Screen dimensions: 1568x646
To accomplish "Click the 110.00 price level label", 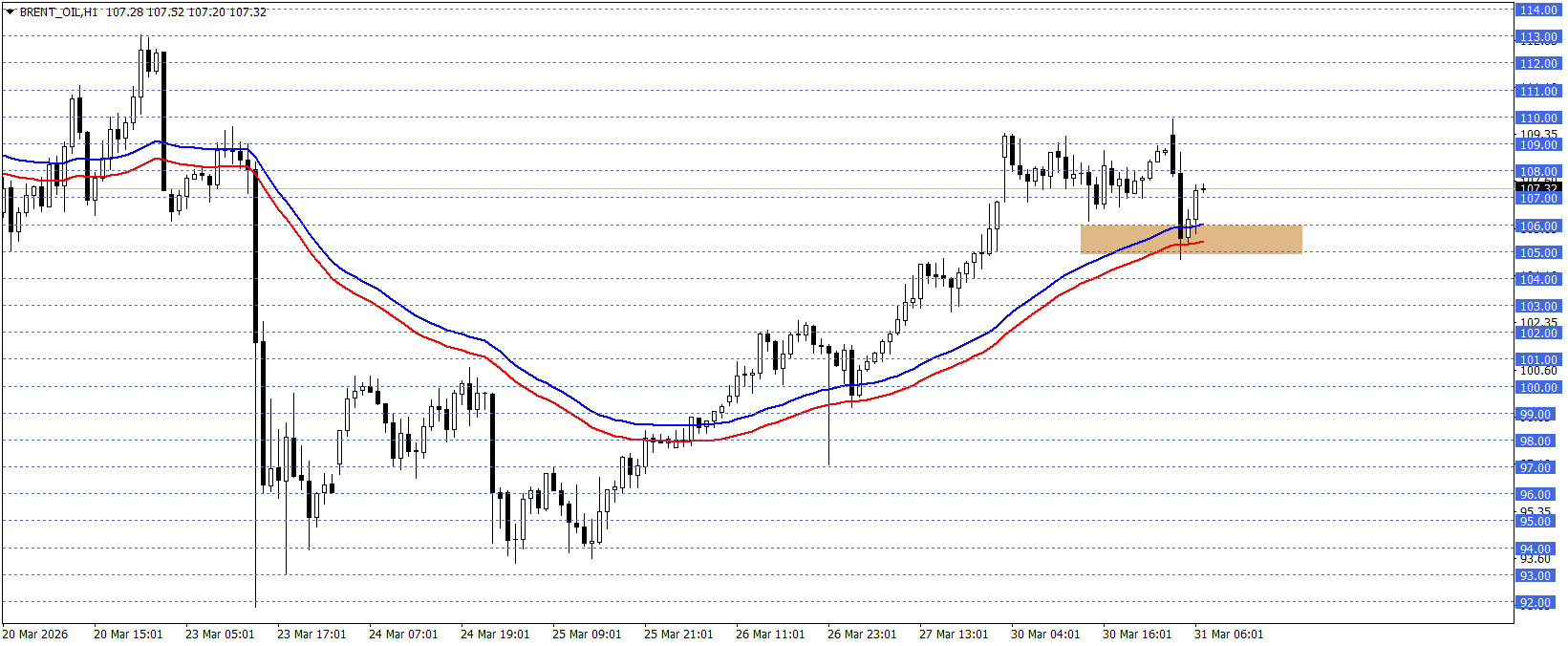I will [1537, 118].
